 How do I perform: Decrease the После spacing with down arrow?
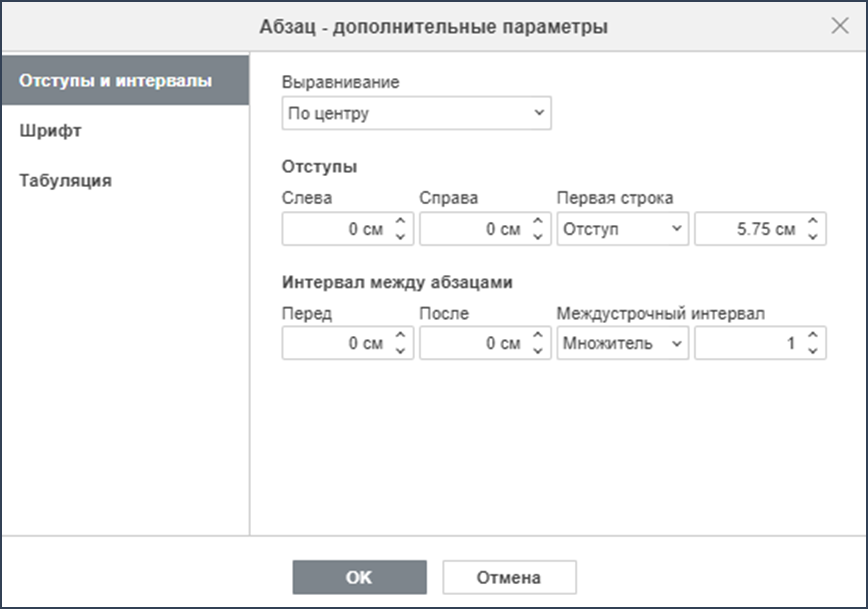pos(538,352)
